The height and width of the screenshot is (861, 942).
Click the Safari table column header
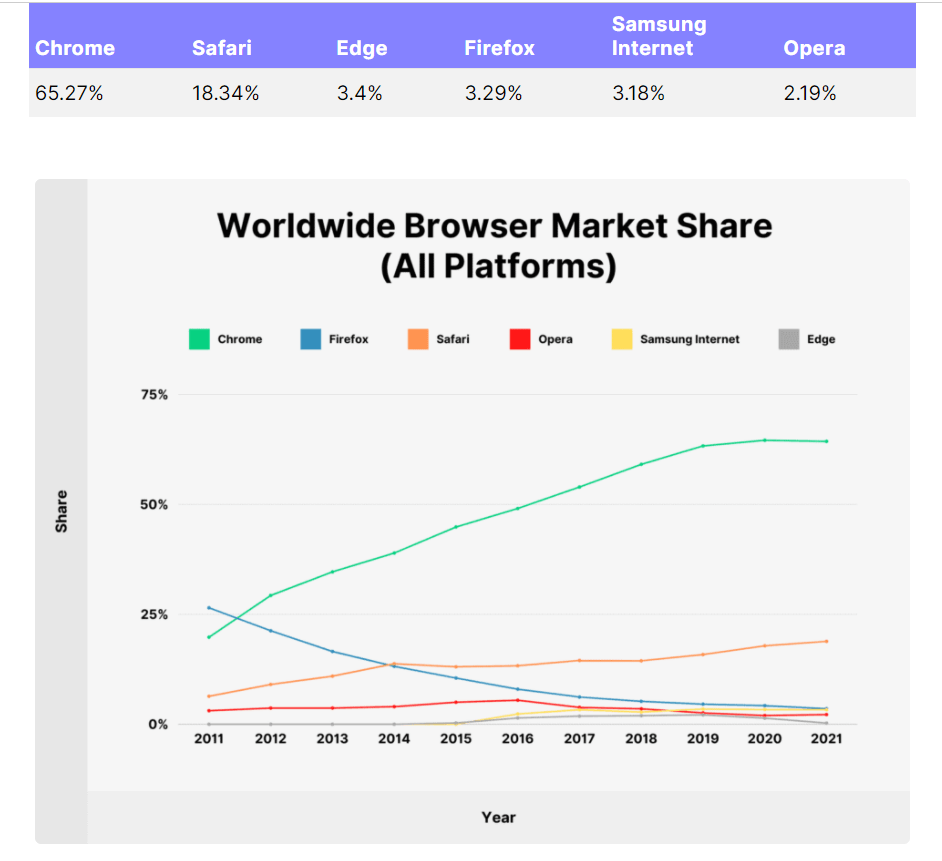pos(222,48)
